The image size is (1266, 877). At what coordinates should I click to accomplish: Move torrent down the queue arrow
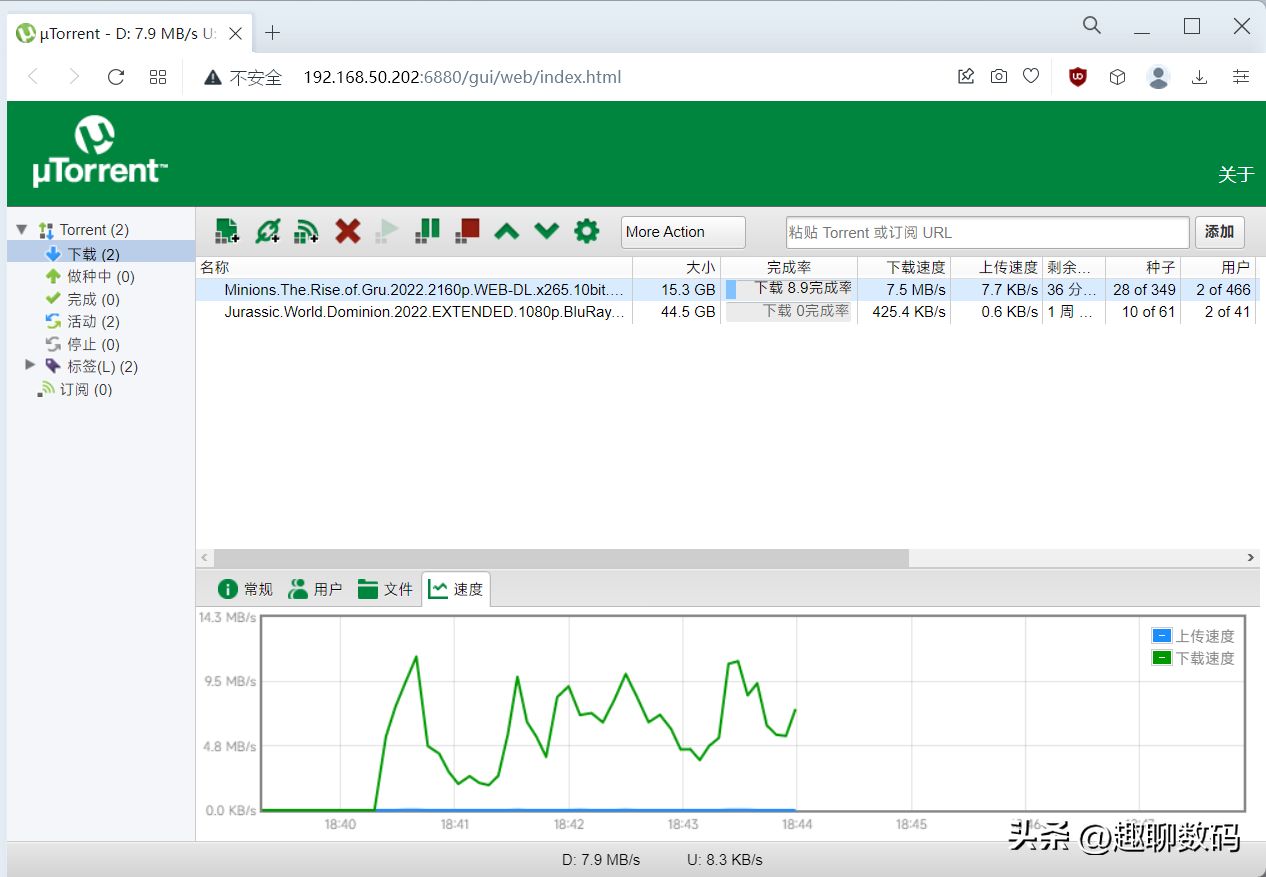546,232
